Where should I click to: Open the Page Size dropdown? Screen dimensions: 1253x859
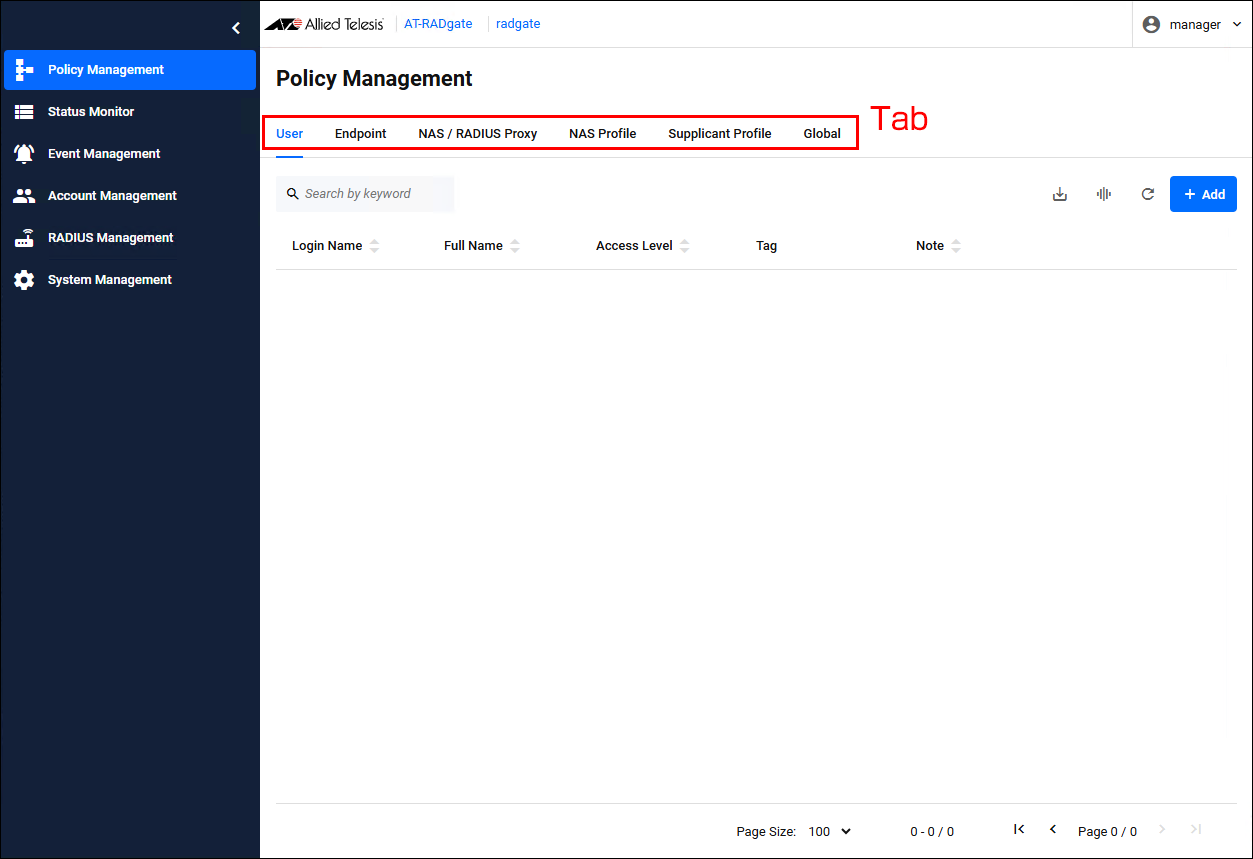tap(829, 831)
